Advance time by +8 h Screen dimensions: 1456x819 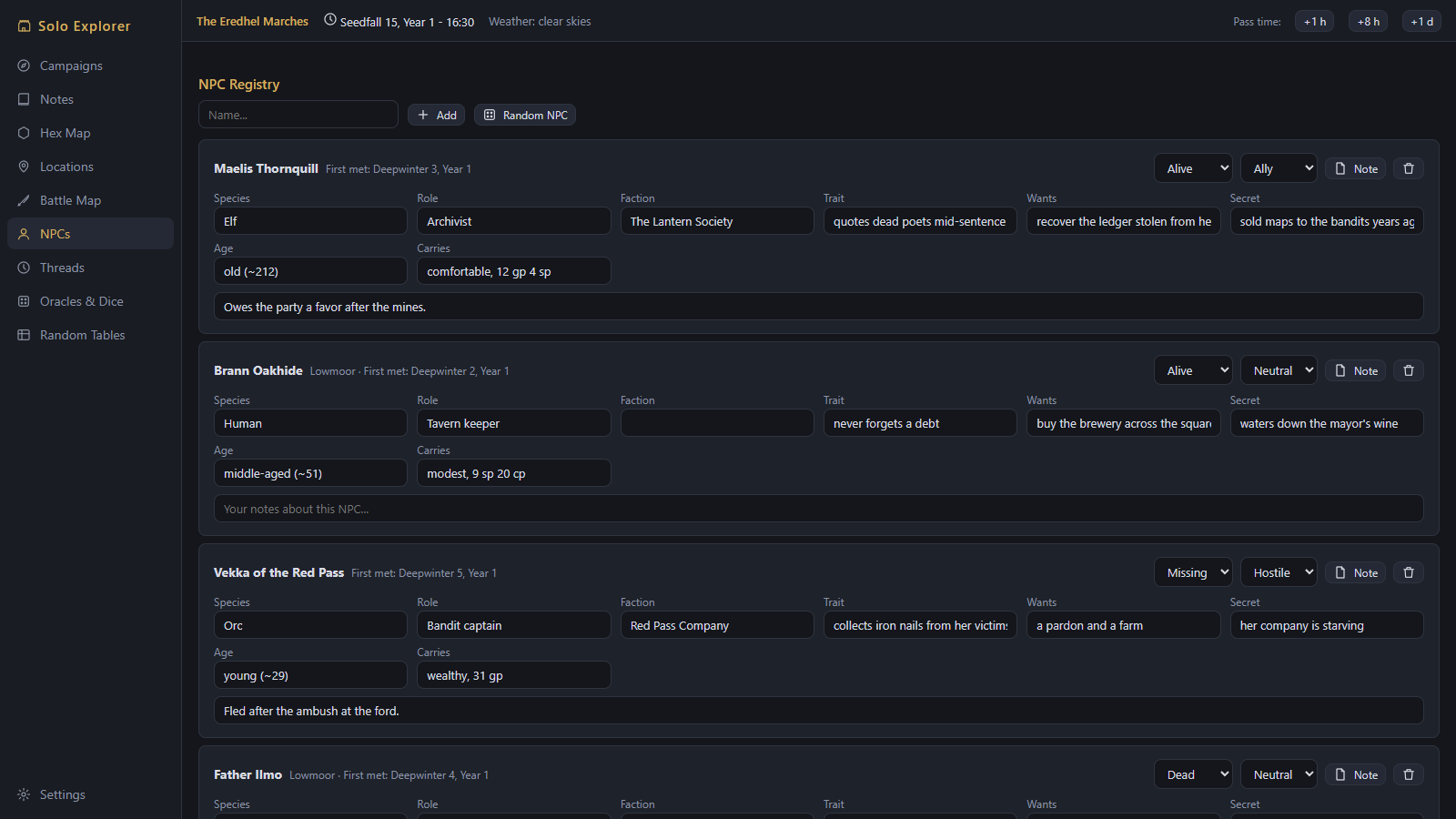click(1369, 21)
